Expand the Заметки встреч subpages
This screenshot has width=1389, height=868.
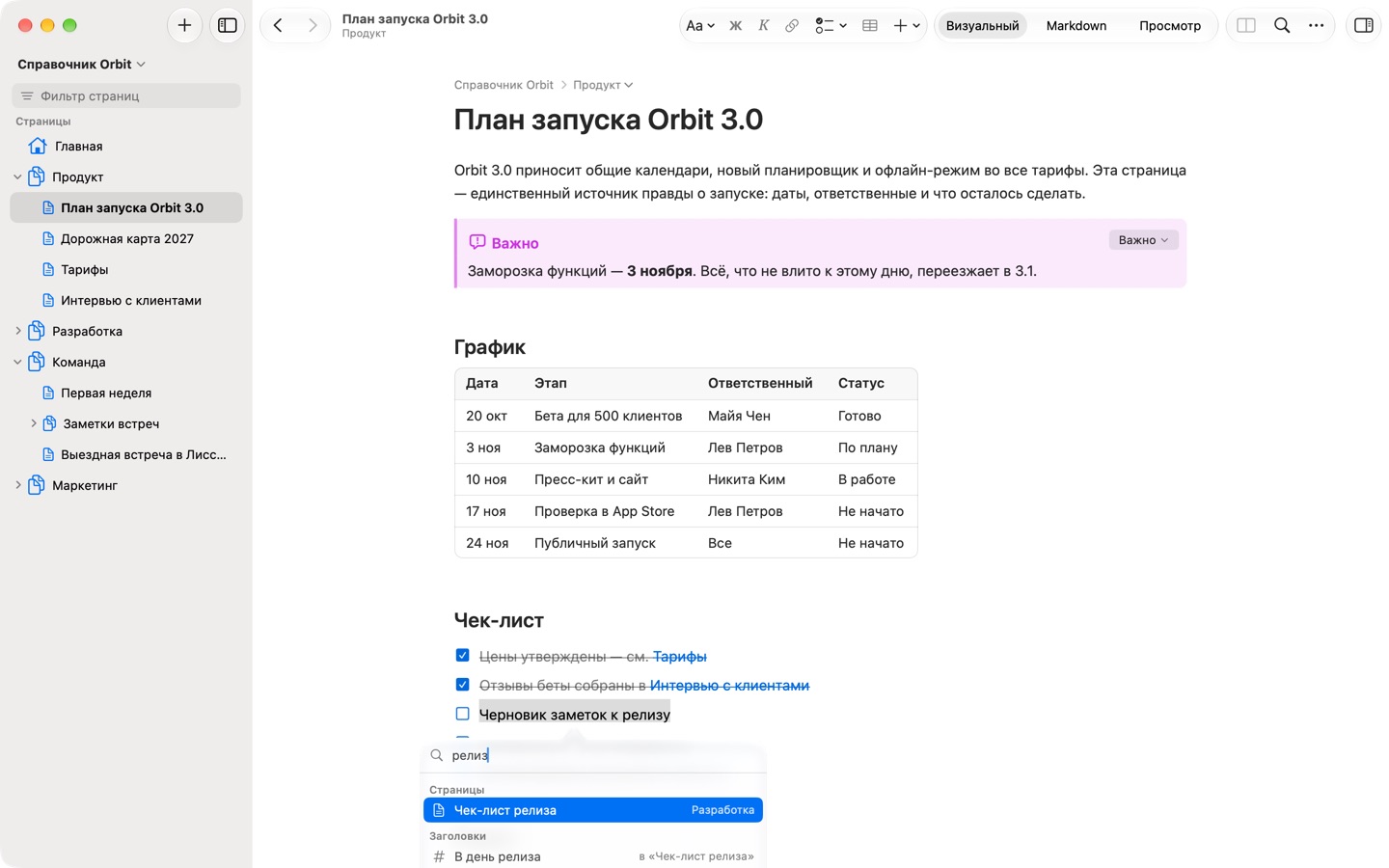pos(34,424)
